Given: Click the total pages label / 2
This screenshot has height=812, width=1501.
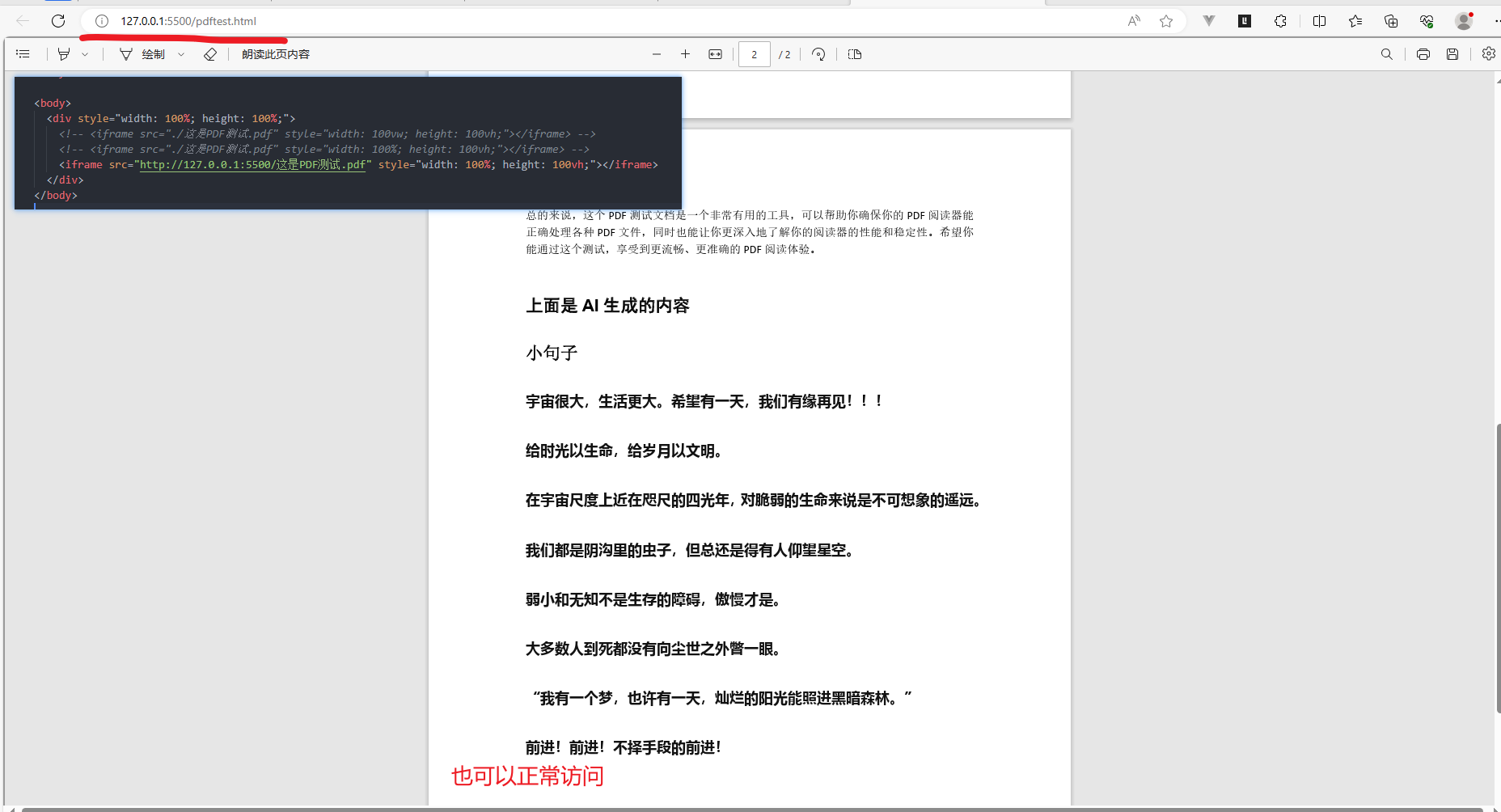Looking at the screenshot, I should pos(784,54).
